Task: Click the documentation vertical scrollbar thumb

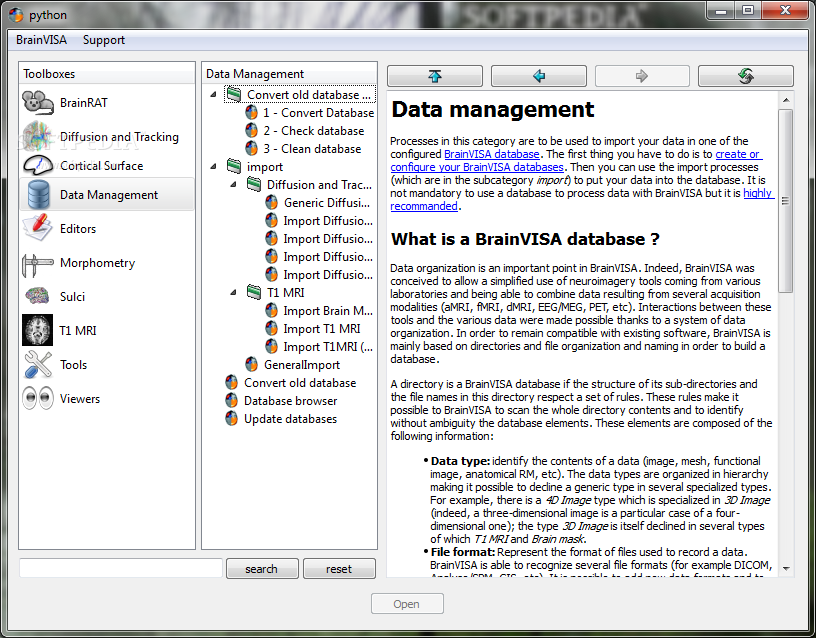Action: 785,200
